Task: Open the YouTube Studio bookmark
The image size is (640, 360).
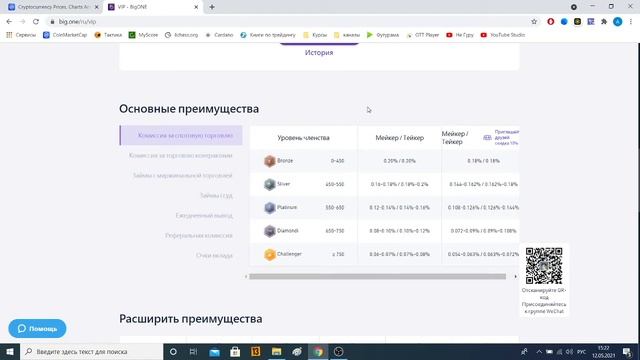Action: point(502,35)
